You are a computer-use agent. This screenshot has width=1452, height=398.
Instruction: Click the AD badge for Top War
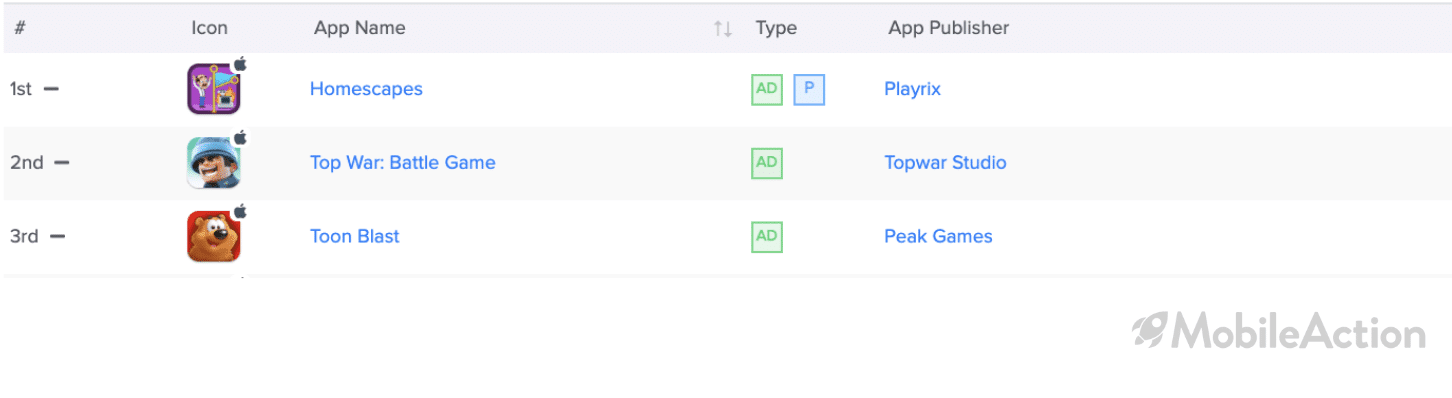[767, 163]
